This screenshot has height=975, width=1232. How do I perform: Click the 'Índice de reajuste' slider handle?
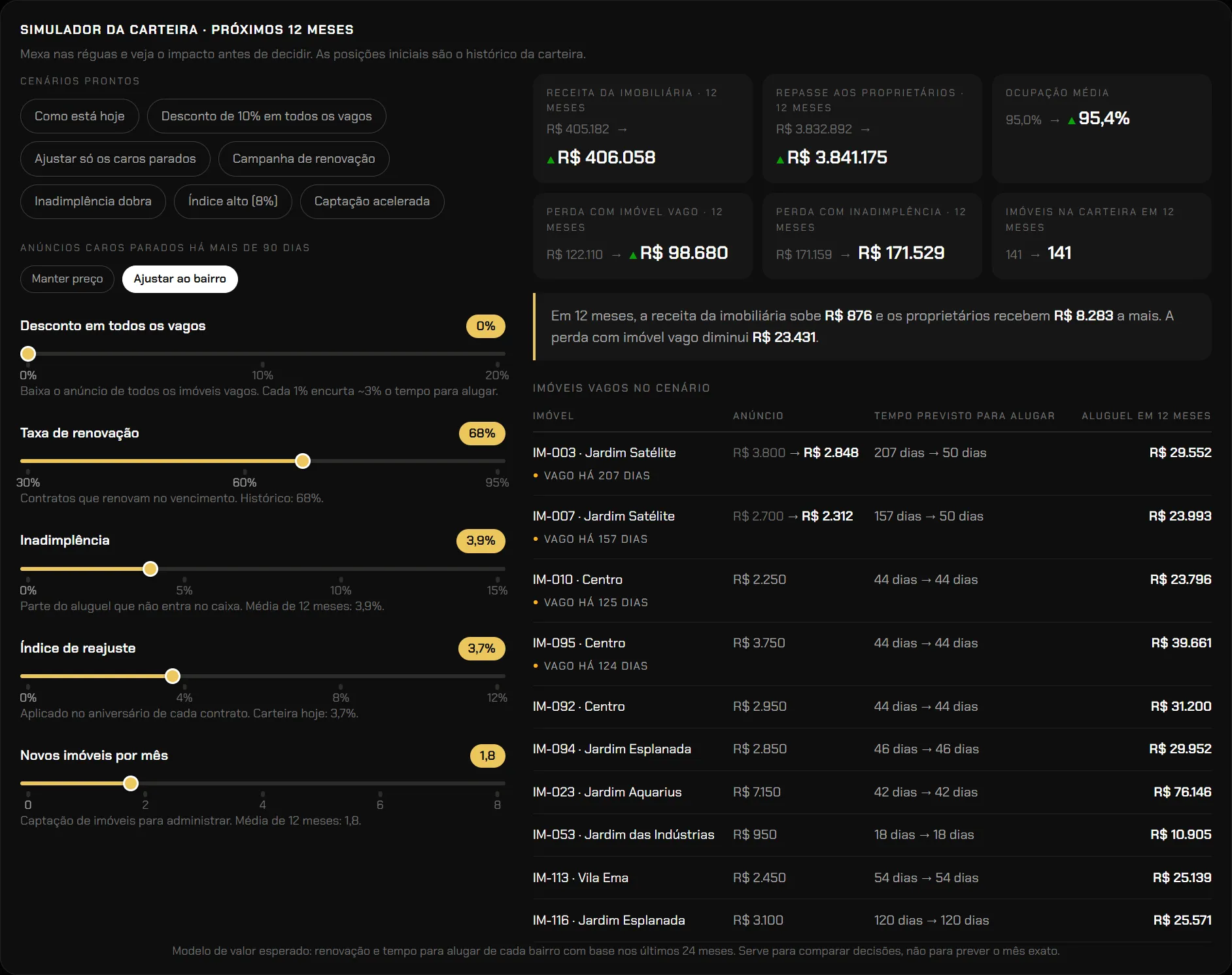click(173, 676)
